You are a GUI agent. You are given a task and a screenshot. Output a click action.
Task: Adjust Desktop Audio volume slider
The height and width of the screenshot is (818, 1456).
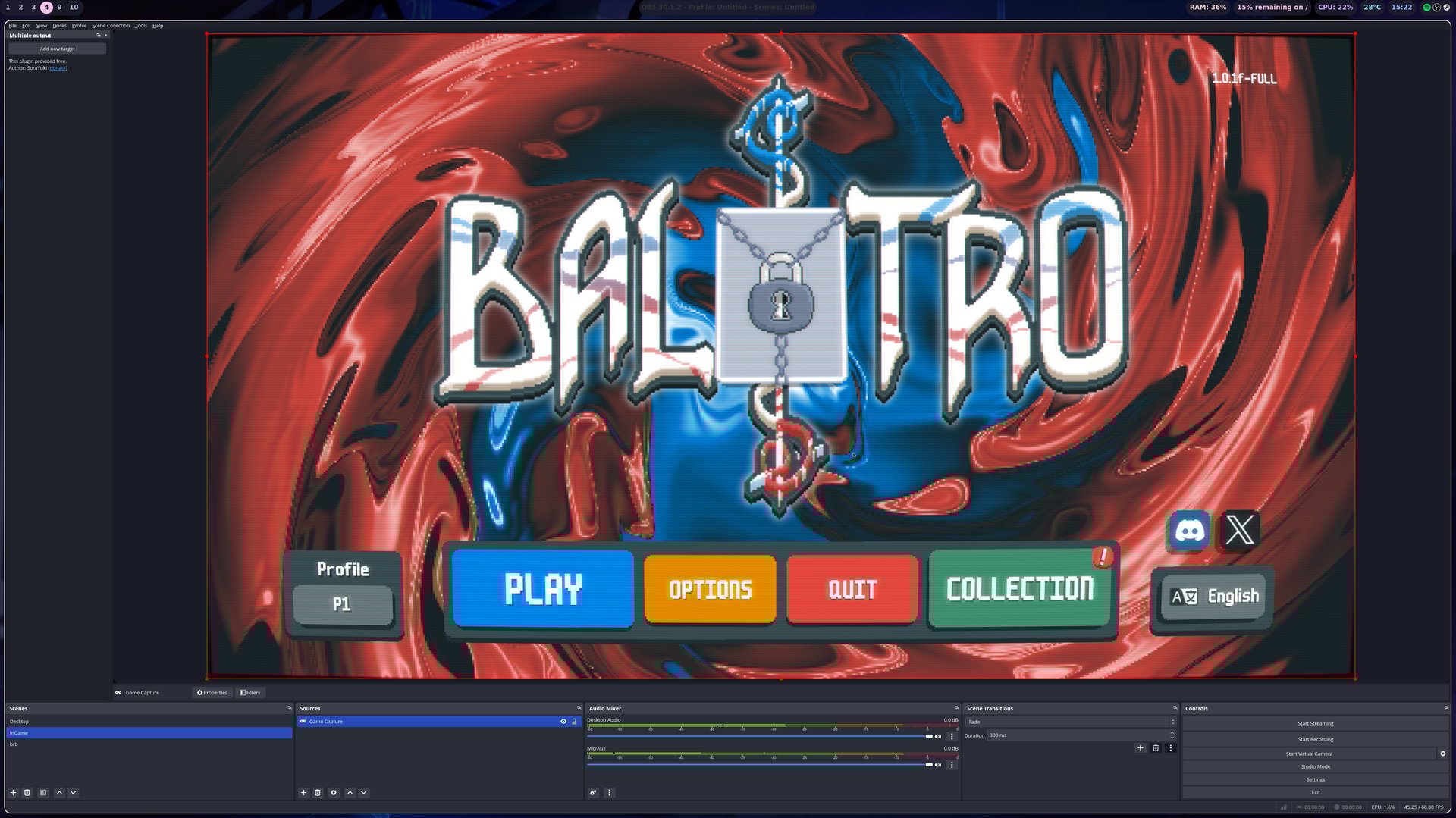(760, 736)
